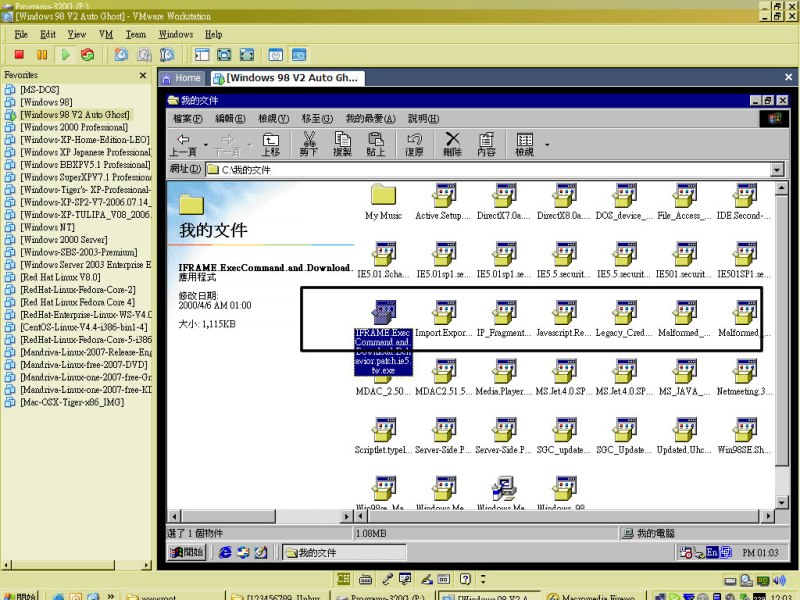
Task: Switch to the Home tab
Action: pos(181,78)
